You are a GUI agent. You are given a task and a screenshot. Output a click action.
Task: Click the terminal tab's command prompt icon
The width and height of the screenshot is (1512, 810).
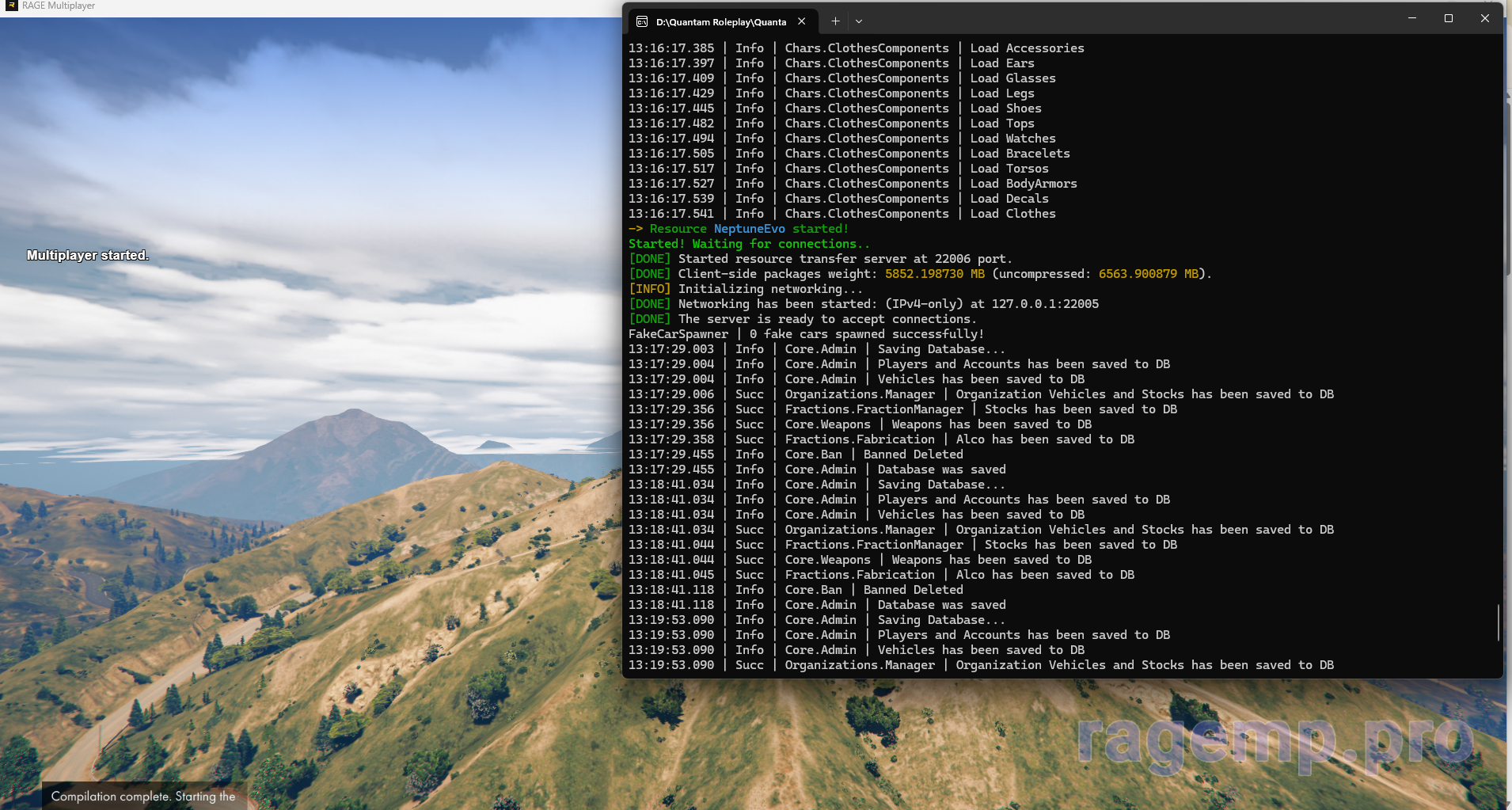point(642,22)
